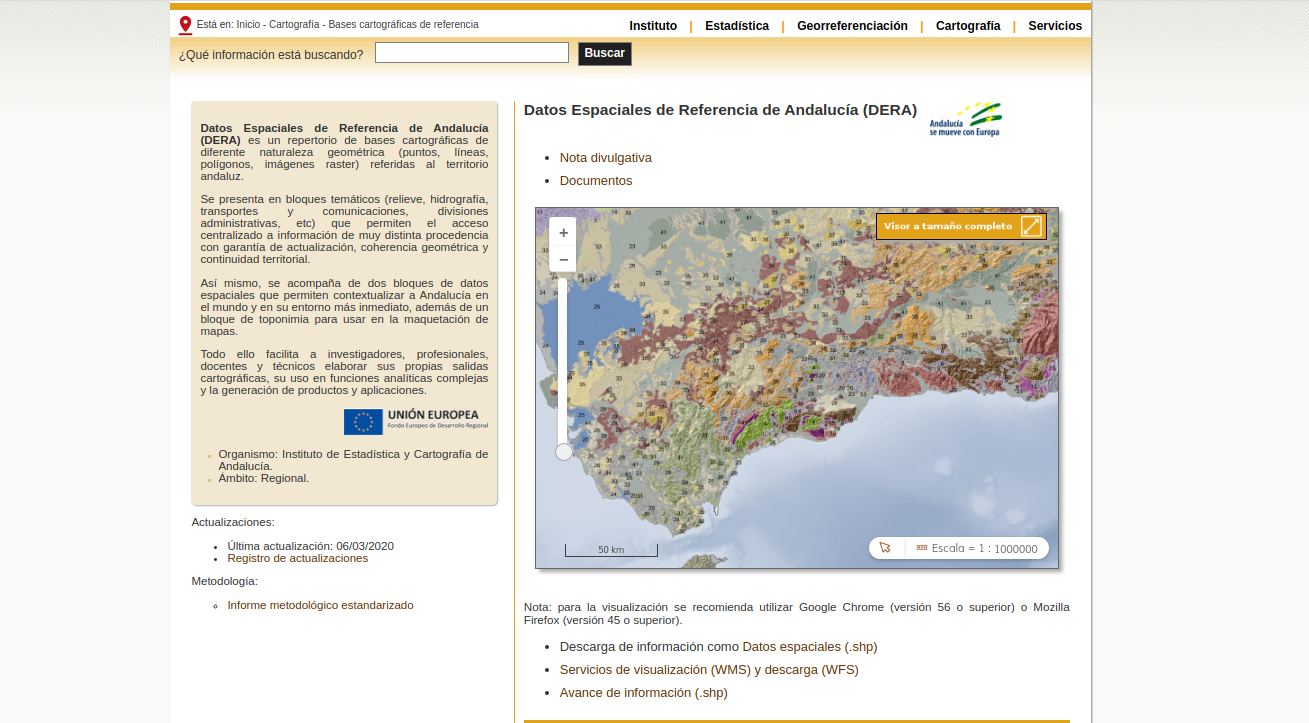This screenshot has height=723, width=1309.
Task: Open Descarga de información como Datos espaciales link
Action: point(718,647)
